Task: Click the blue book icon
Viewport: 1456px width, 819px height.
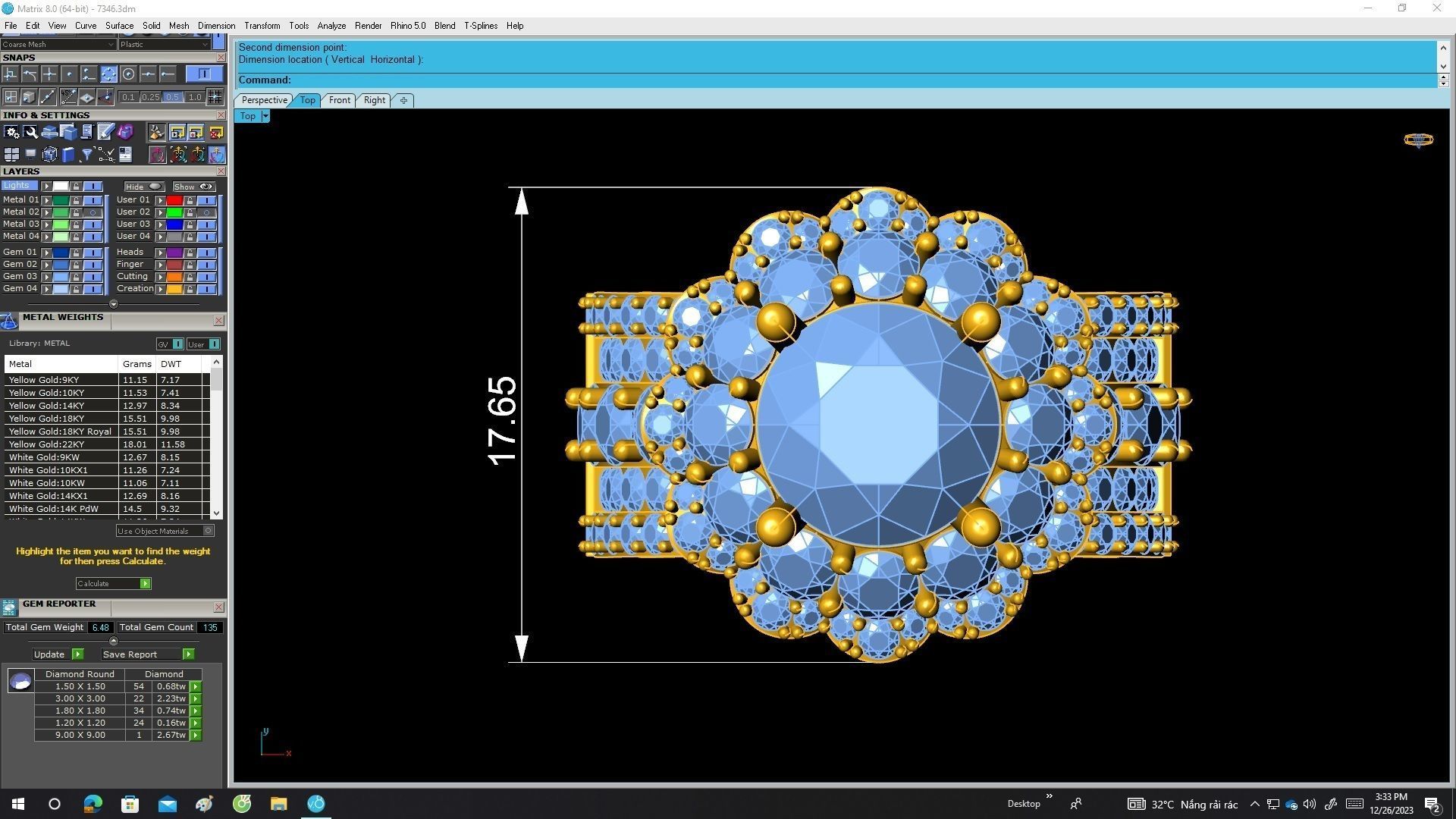Action: [68, 155]
